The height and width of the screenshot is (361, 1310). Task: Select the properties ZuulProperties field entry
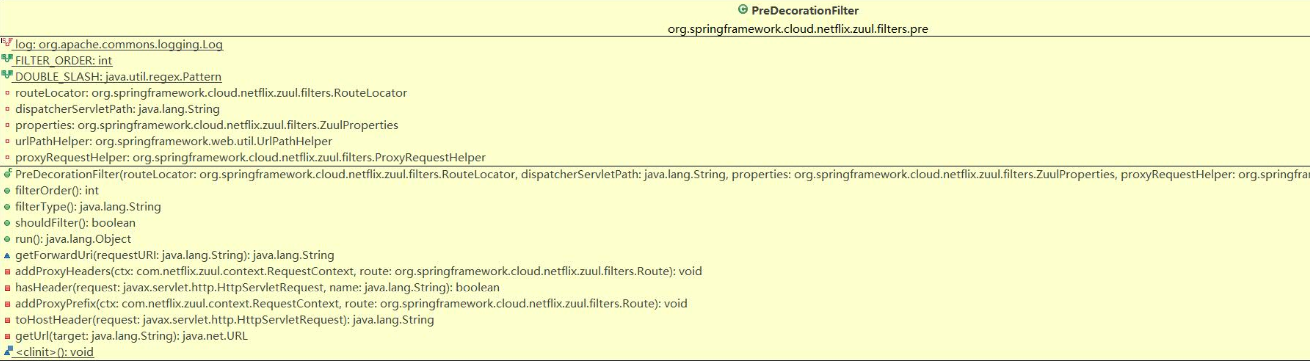click(x=207, y=125)
